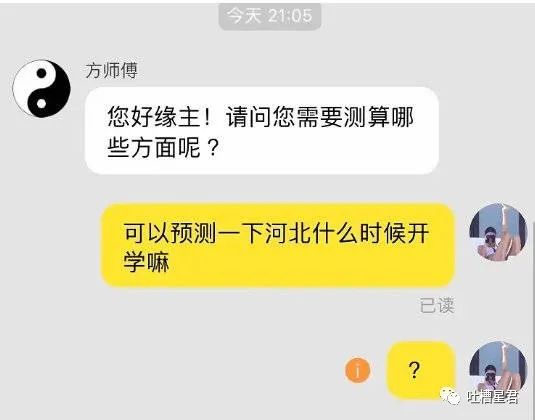This screenshot has height=420, width=535.
Task: Click the 已读 read receipt label
Action: tap(437, 305)
